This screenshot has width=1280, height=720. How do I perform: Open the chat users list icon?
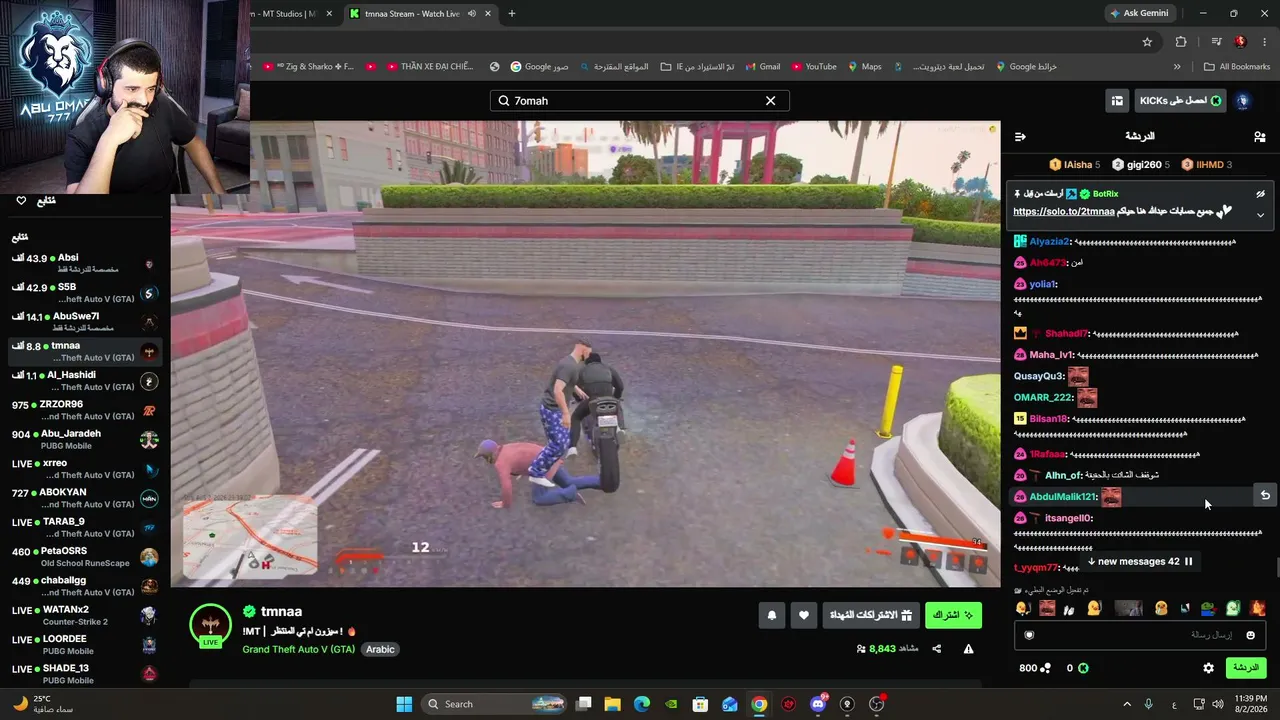pyautogui.click(x=1259, y=137)
